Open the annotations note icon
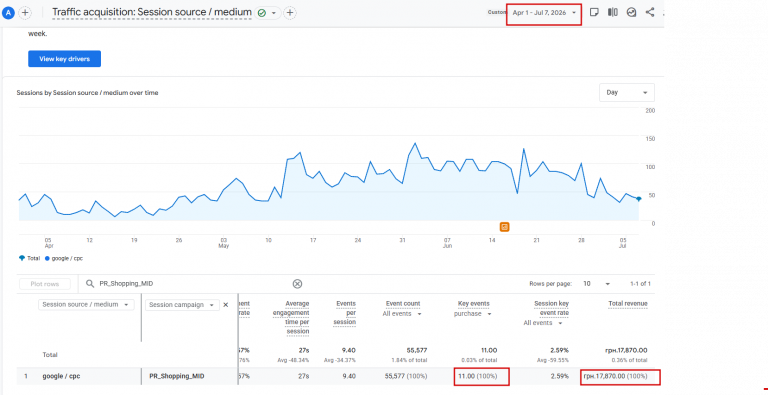 click(594, 12)
